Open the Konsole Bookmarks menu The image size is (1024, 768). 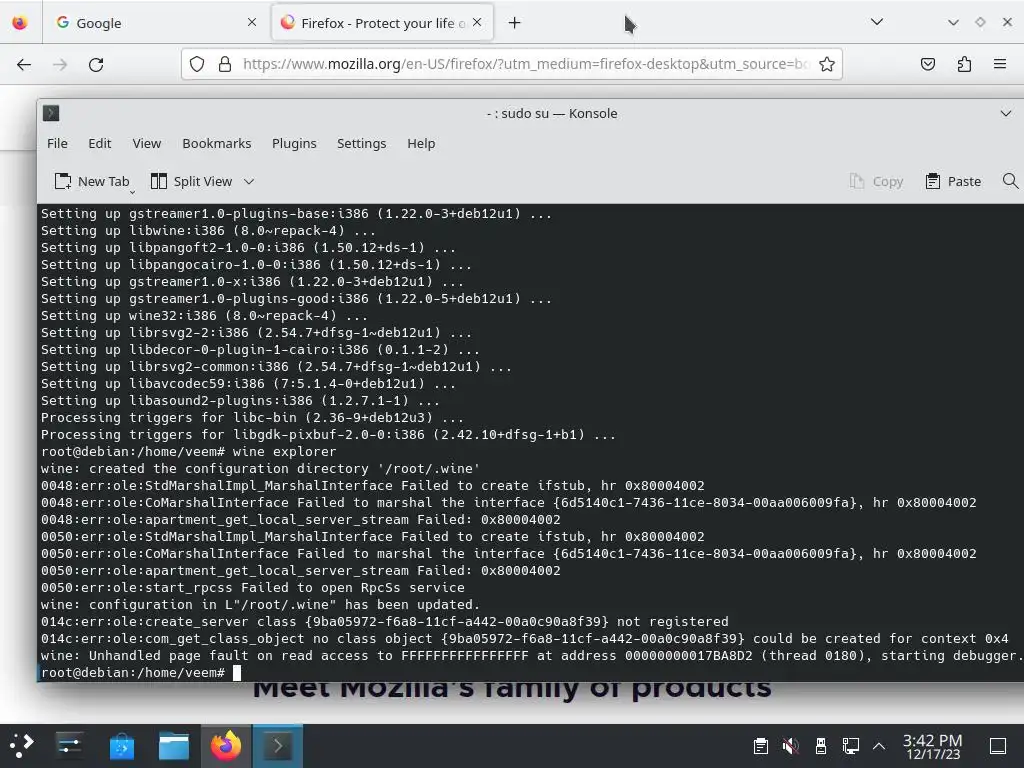pyautogui.click(x=216, y=143)
